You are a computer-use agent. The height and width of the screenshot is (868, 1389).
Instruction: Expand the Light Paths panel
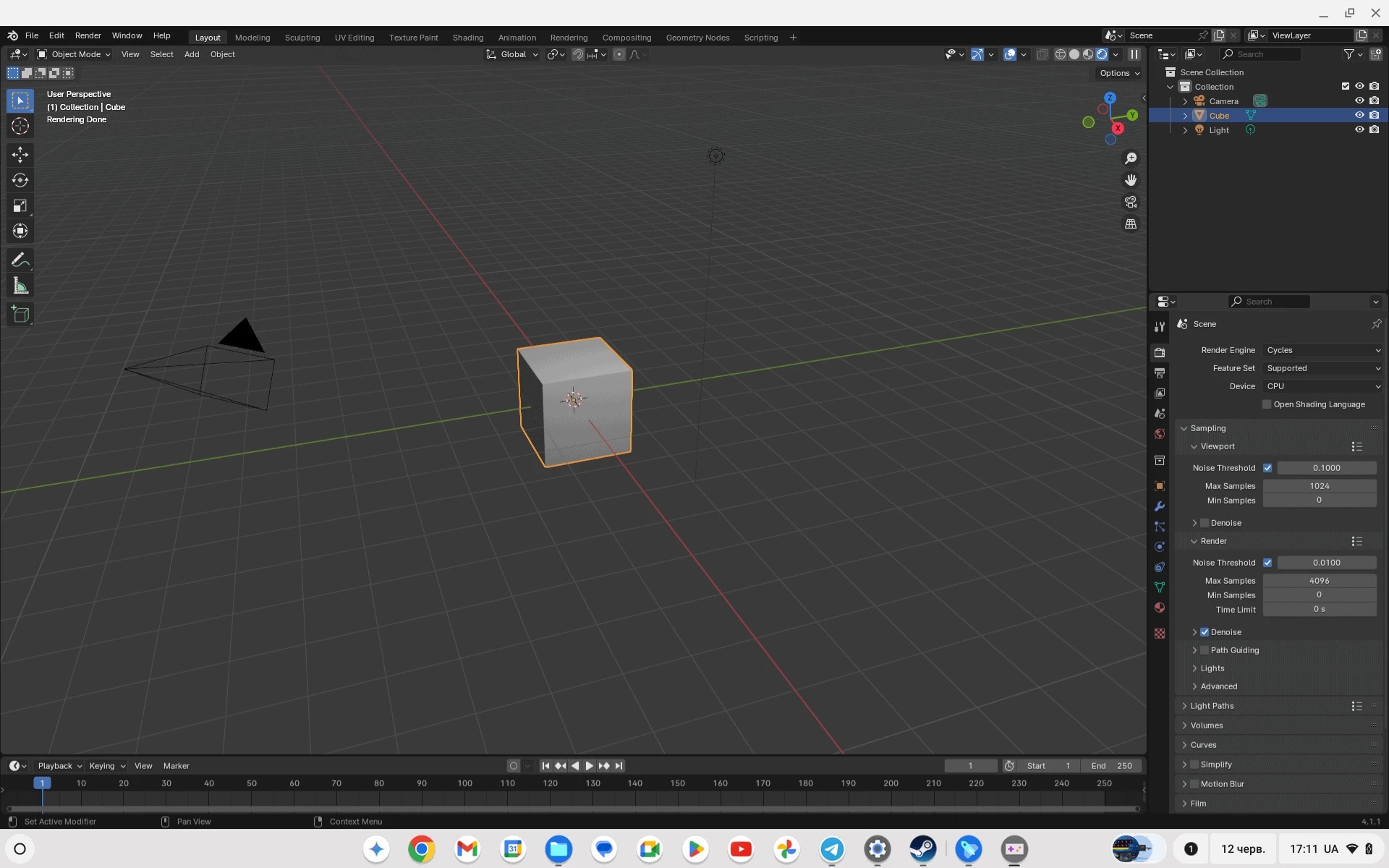click(1212, 706)
